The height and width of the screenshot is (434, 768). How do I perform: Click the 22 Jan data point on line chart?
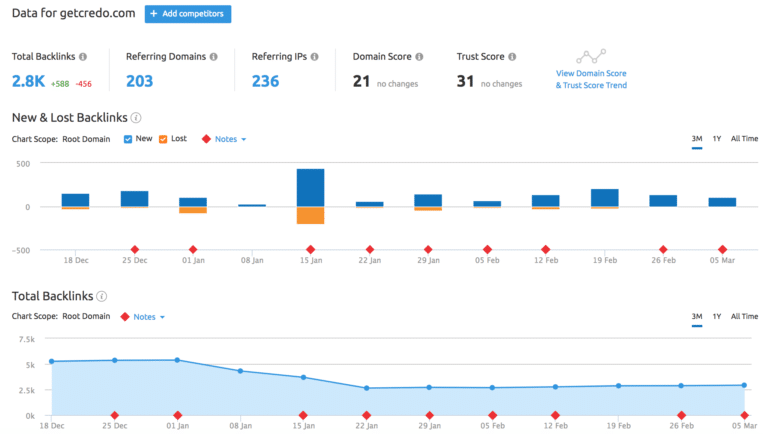pyautogui.click(x=366, y=388)
